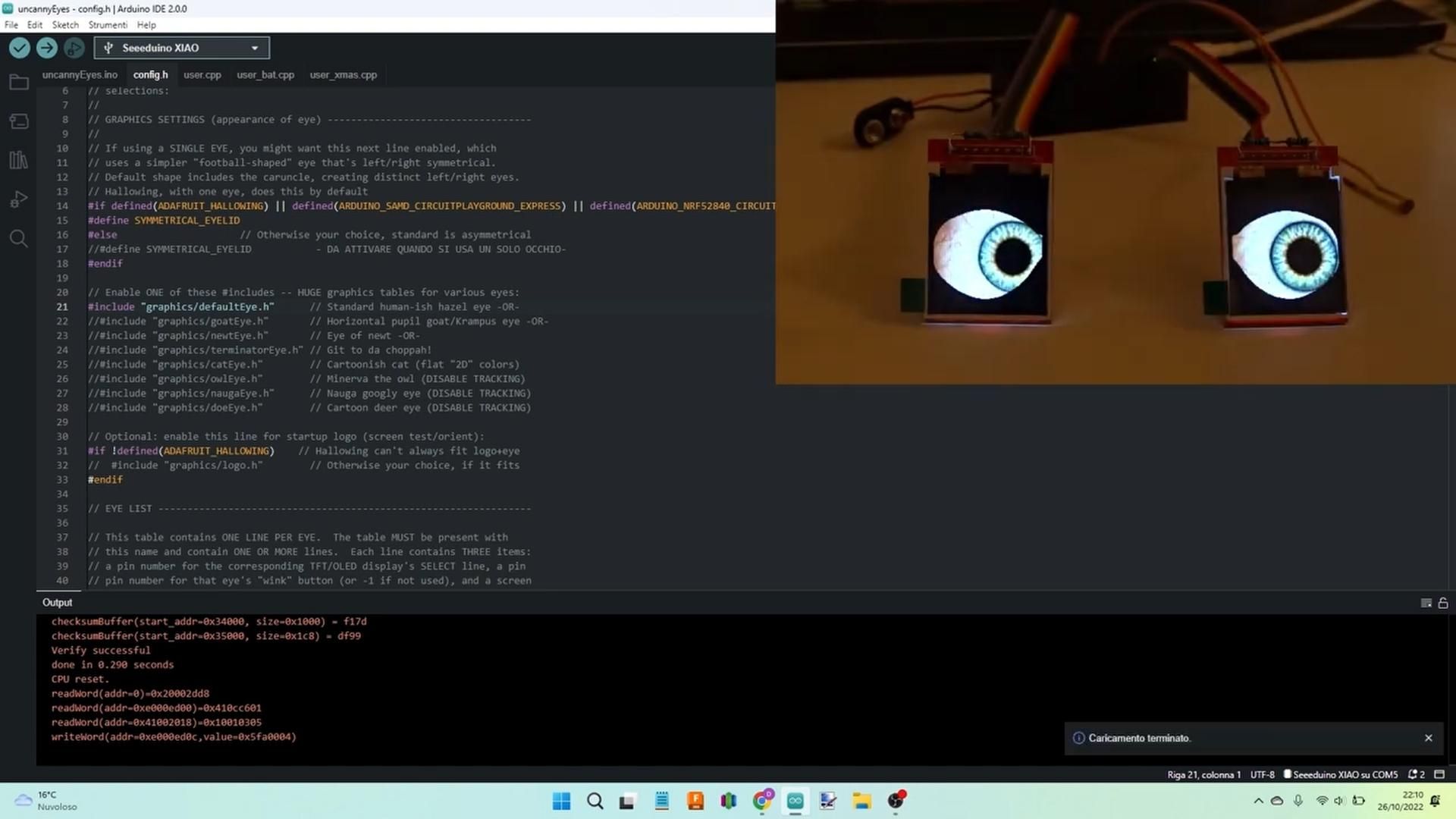Select the config.h tab
This screenshot has width=1456, height=819.
click(x=150, y=74)
